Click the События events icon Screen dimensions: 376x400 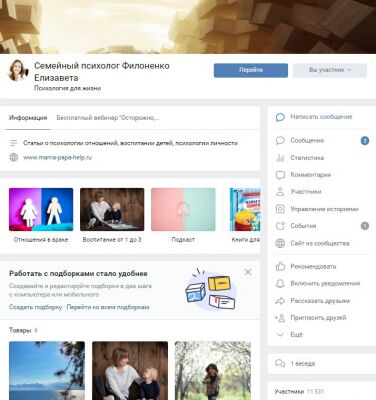coord(280,226)
